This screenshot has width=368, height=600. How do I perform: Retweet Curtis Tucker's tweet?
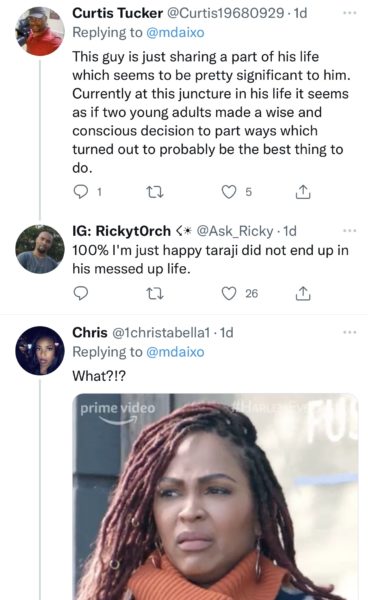point(155,192)
